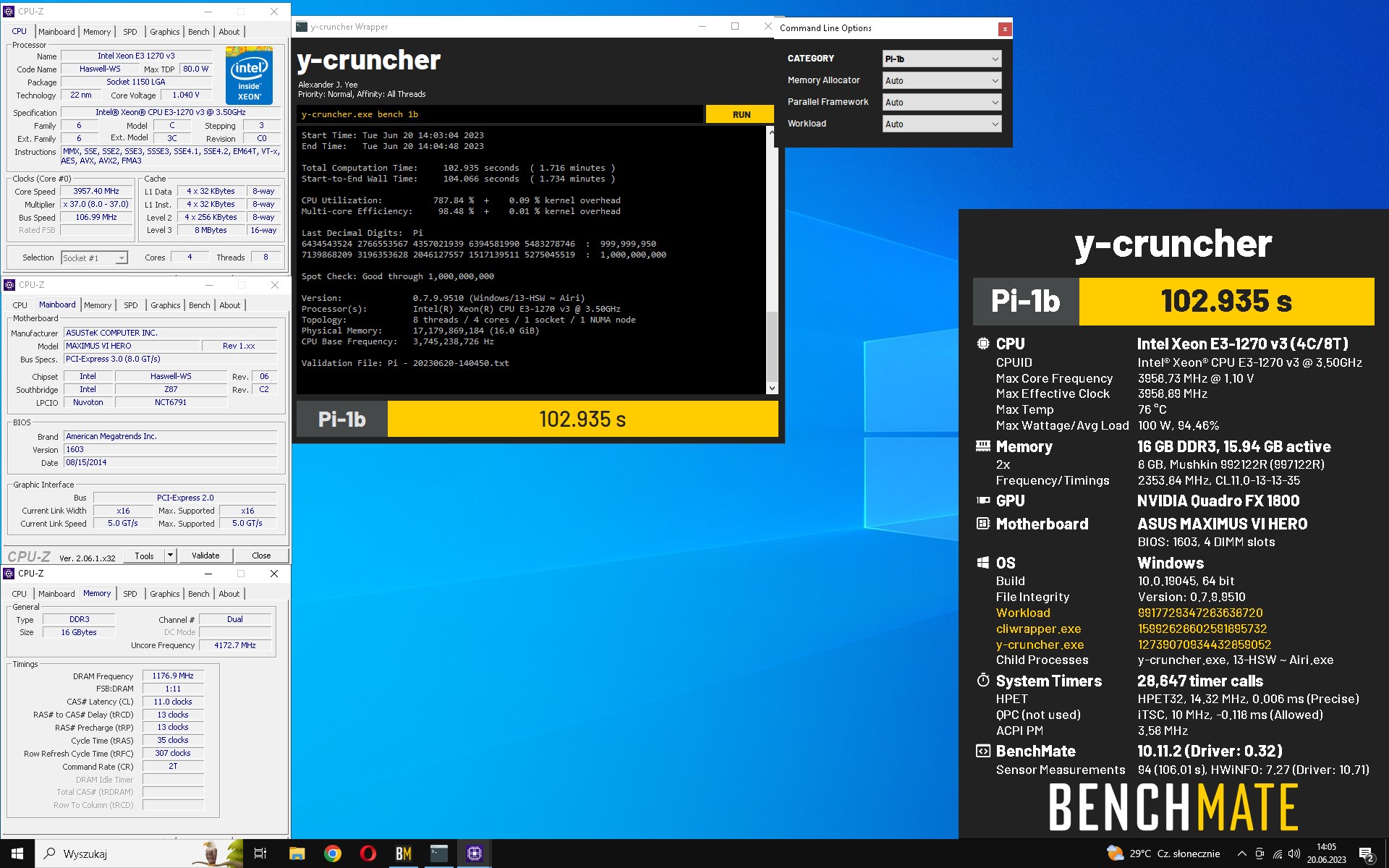Click the Motherboard icon in BenchMate panel
The image size is (1389, 868).
[982, 523]
